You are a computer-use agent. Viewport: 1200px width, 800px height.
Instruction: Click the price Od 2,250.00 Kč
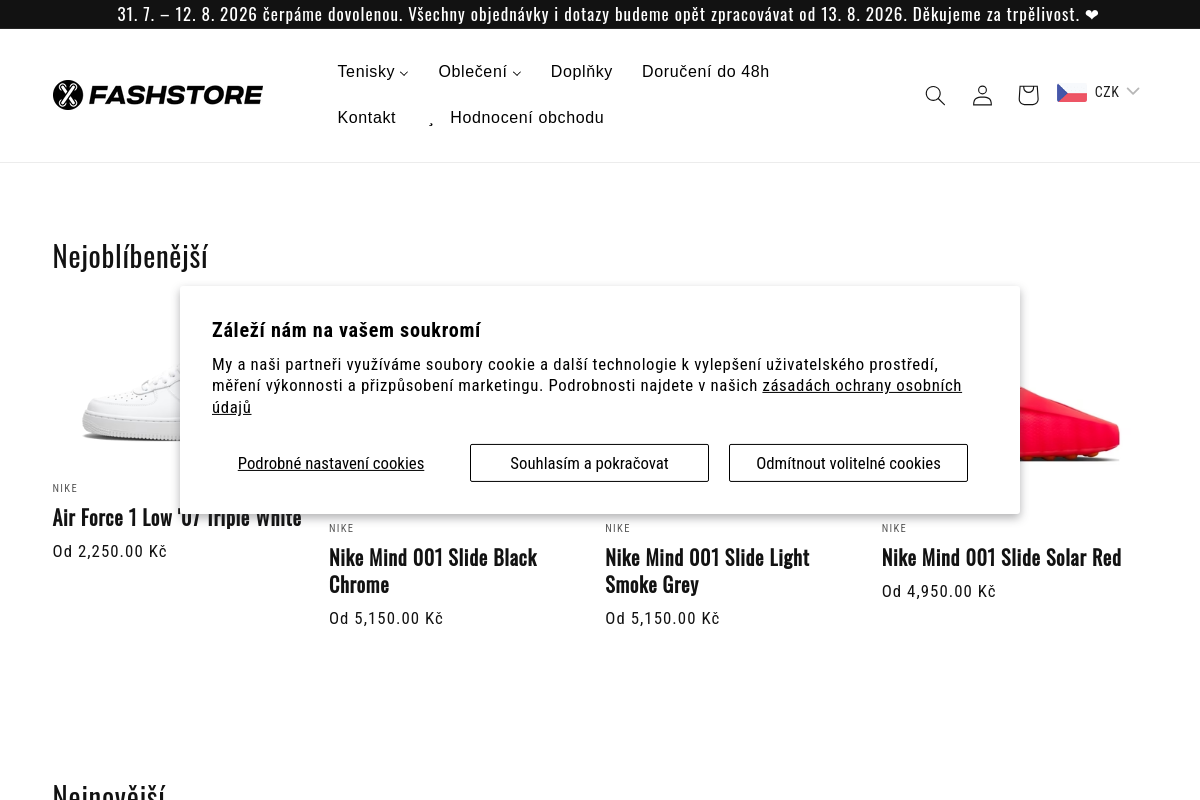point(110,552)
